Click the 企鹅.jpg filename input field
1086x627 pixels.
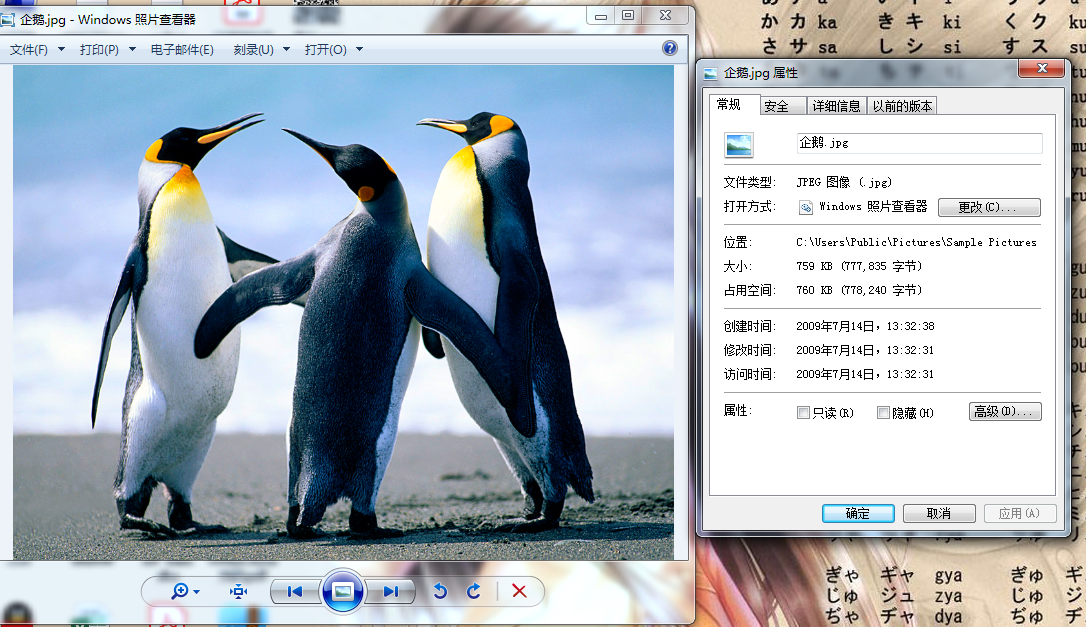click(919, 143)
